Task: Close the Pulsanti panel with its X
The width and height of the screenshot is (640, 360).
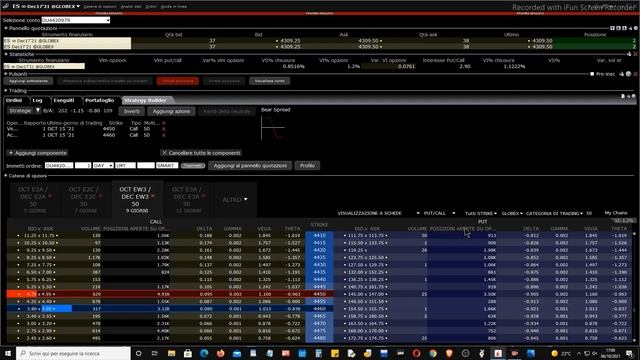Action: (x=636, y=74)
